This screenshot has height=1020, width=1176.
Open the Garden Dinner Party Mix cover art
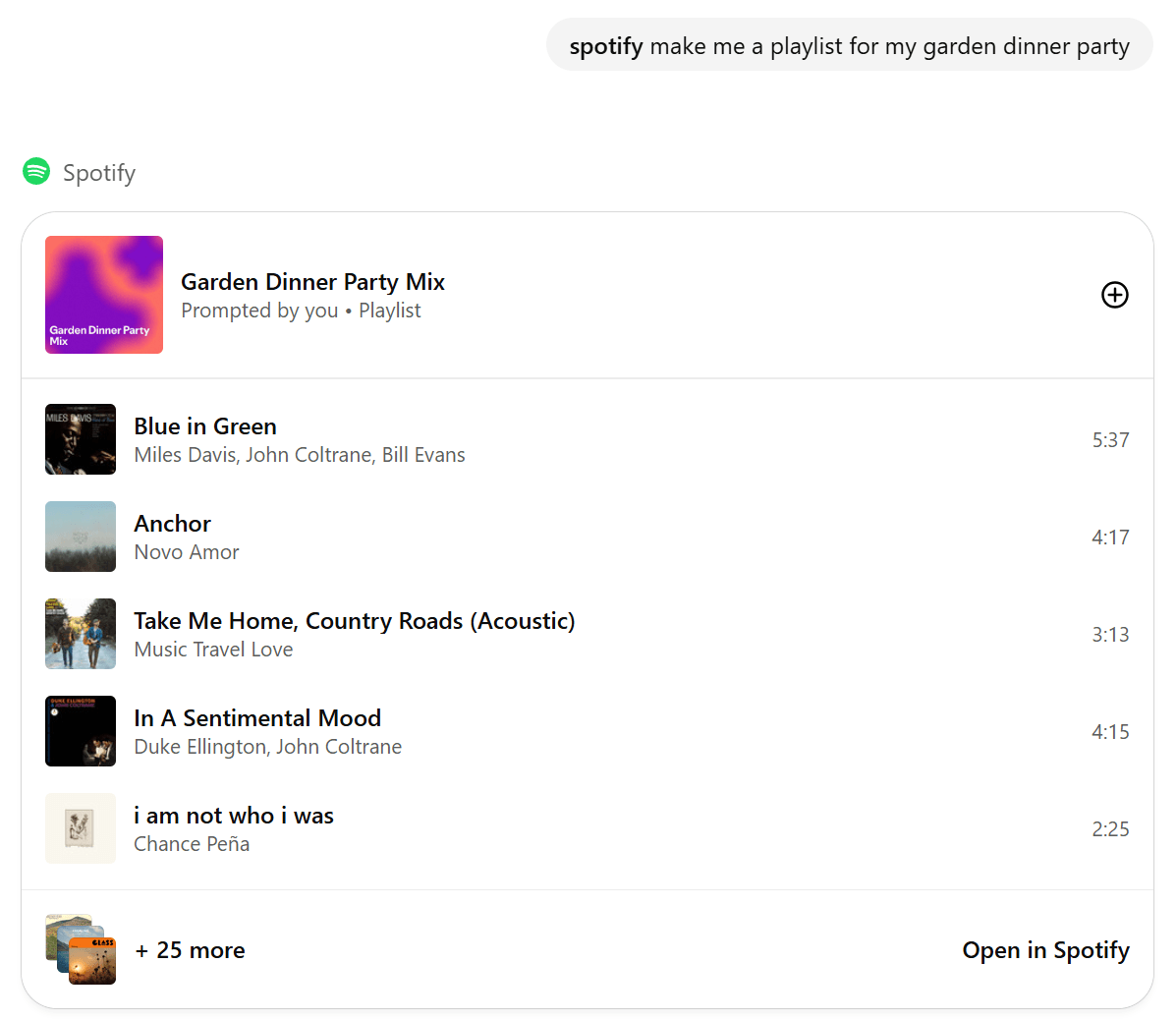pyautogui.click(x=103, y=294)
